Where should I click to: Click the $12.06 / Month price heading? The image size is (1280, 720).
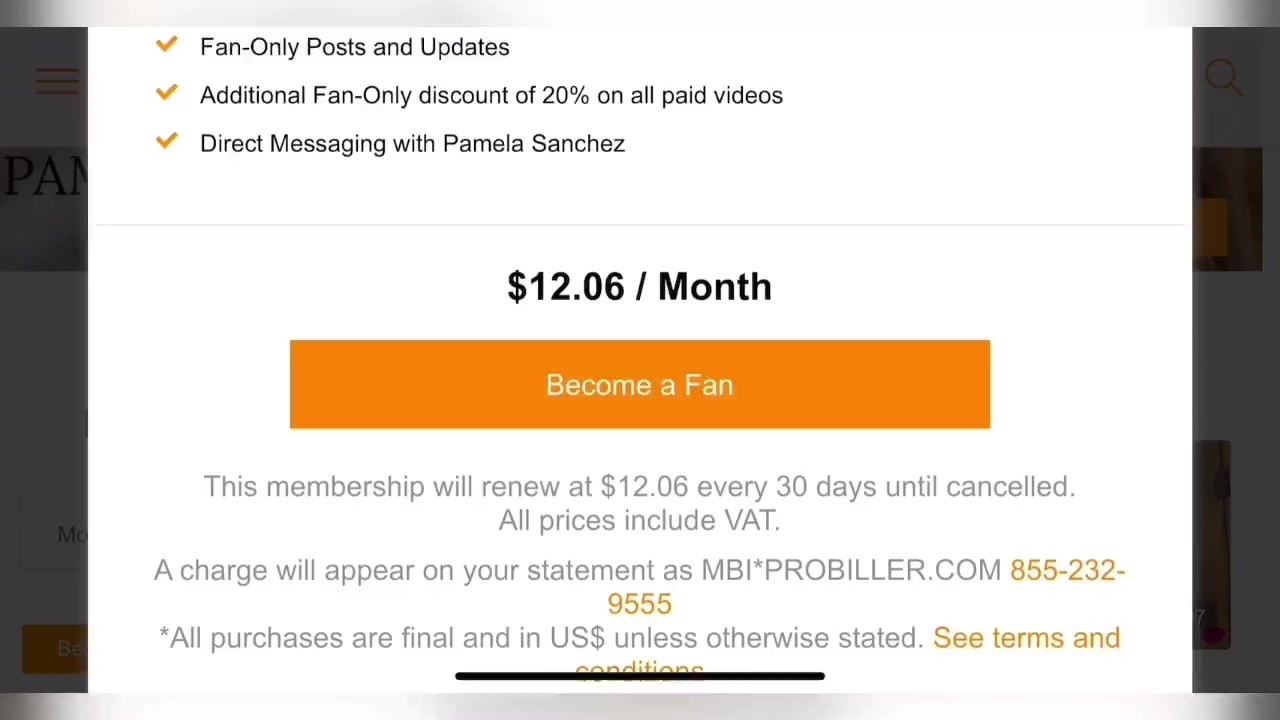(639, 287)
